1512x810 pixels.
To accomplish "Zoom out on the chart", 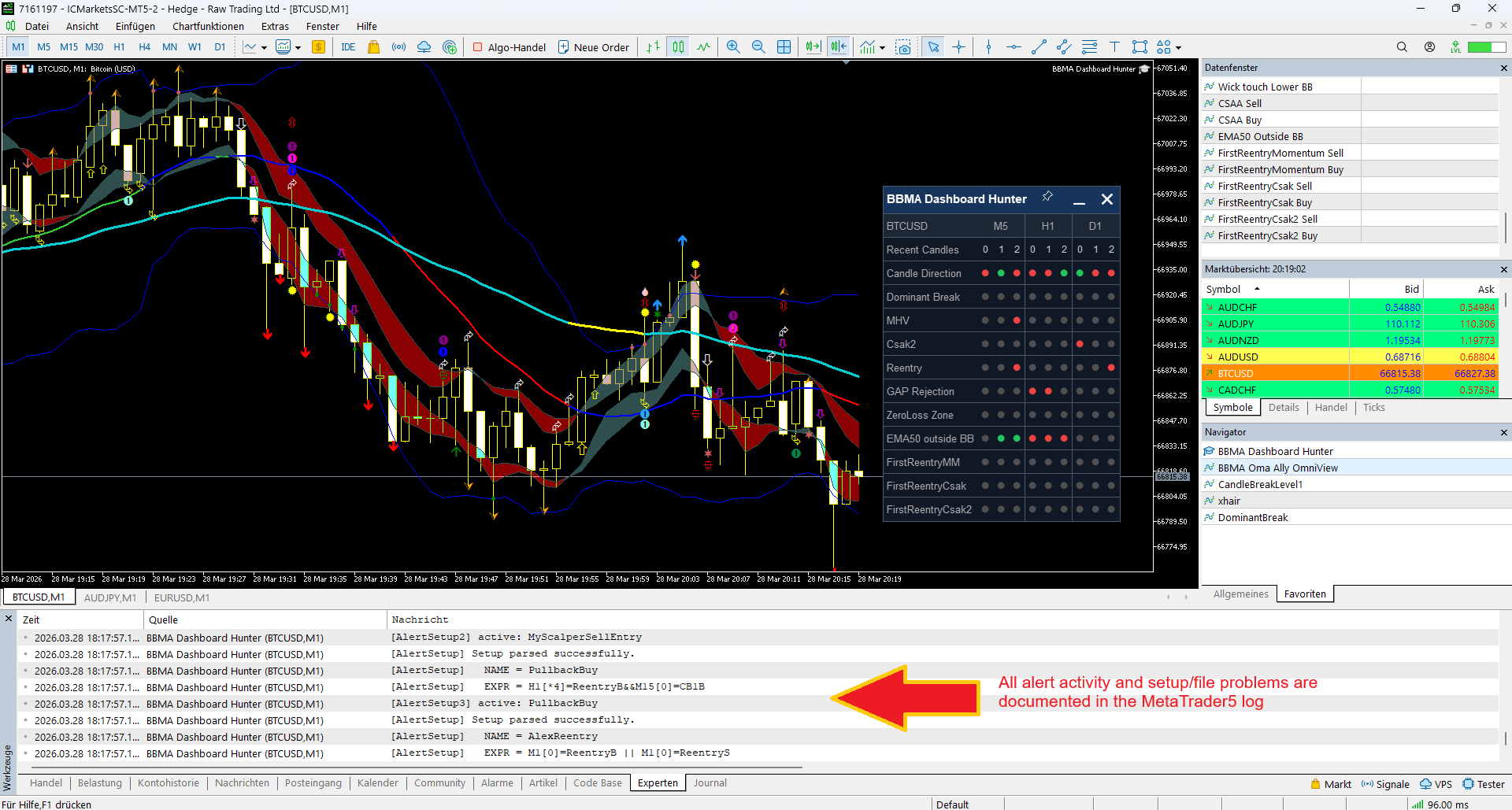I will coord(758,47).
